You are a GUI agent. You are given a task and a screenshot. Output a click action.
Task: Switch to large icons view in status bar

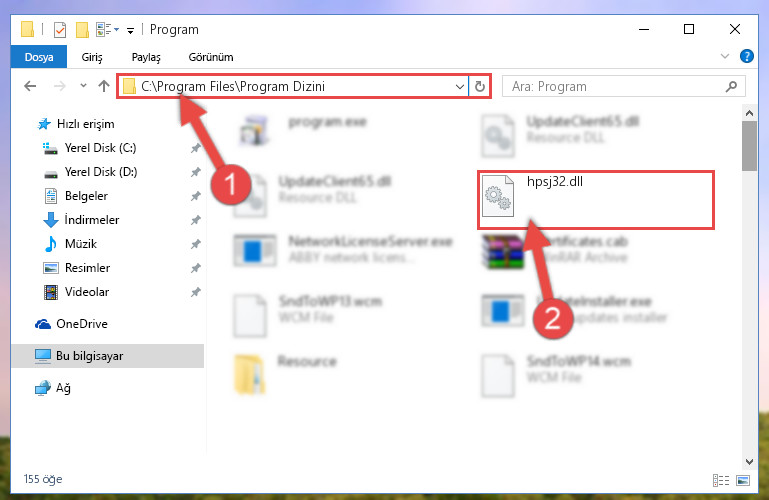tap(743, 480)
